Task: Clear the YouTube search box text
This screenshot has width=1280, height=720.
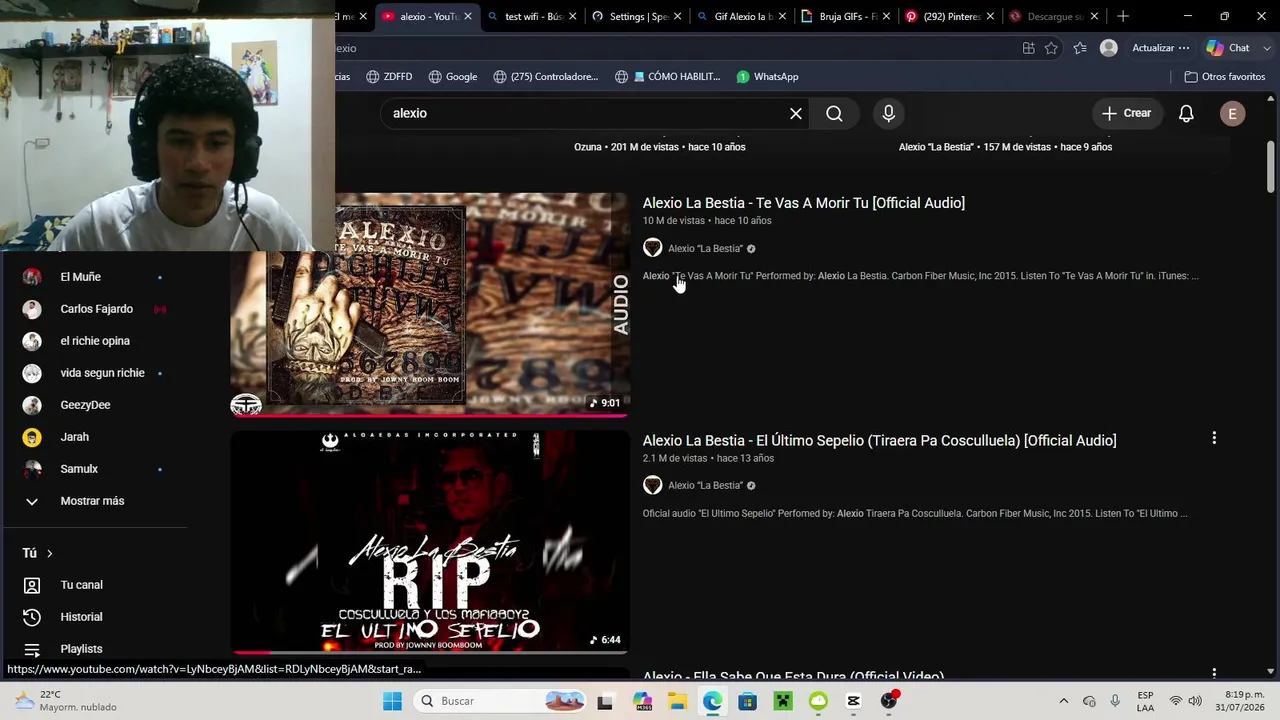Action: pos(796,113)
